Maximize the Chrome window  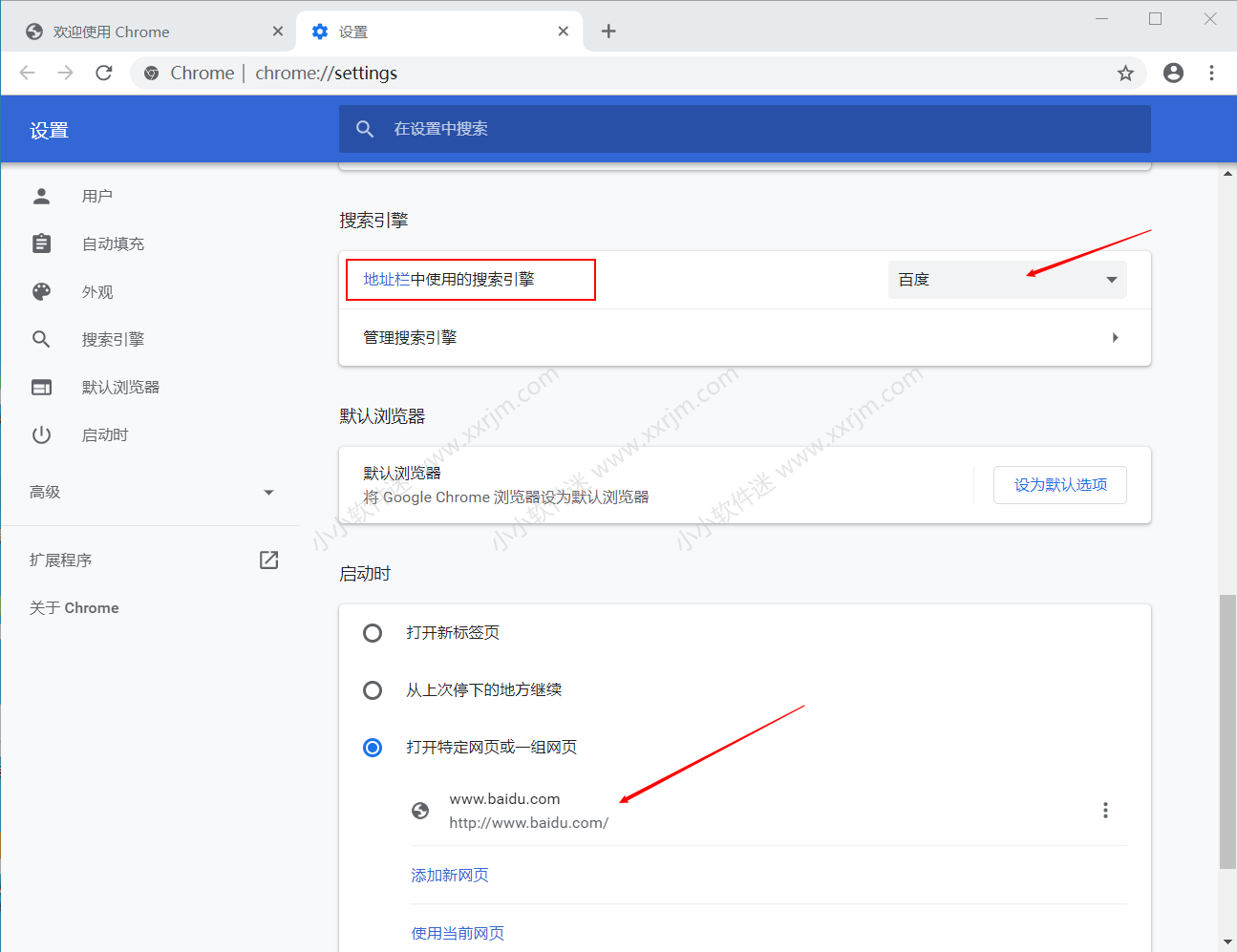(x=1155, y=18)
